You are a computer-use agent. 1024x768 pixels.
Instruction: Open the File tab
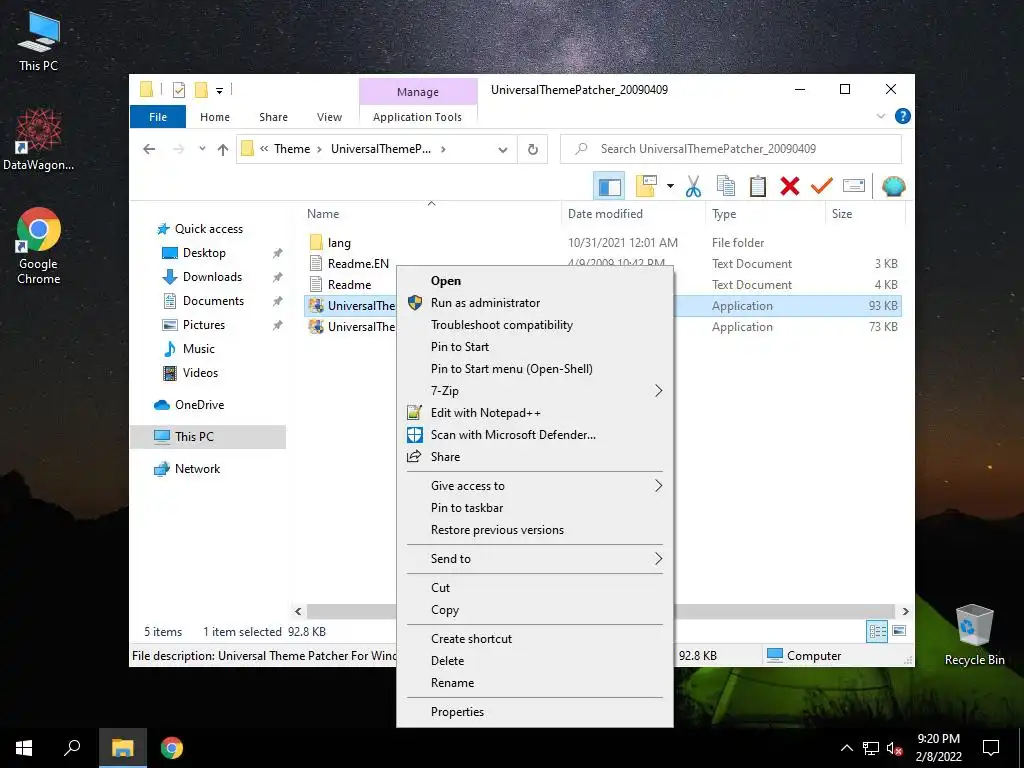(158, 117)
